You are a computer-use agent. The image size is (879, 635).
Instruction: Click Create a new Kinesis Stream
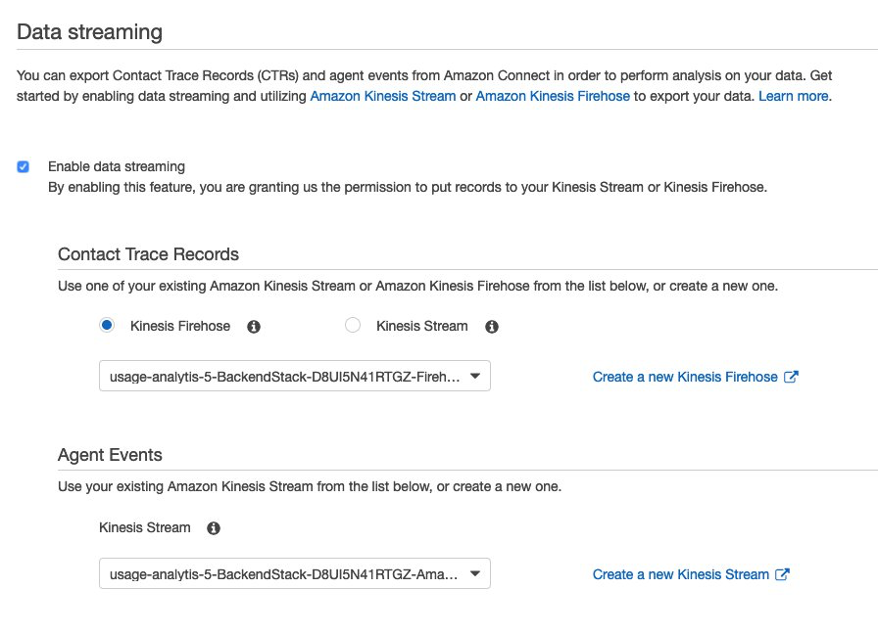coord(680,574)
